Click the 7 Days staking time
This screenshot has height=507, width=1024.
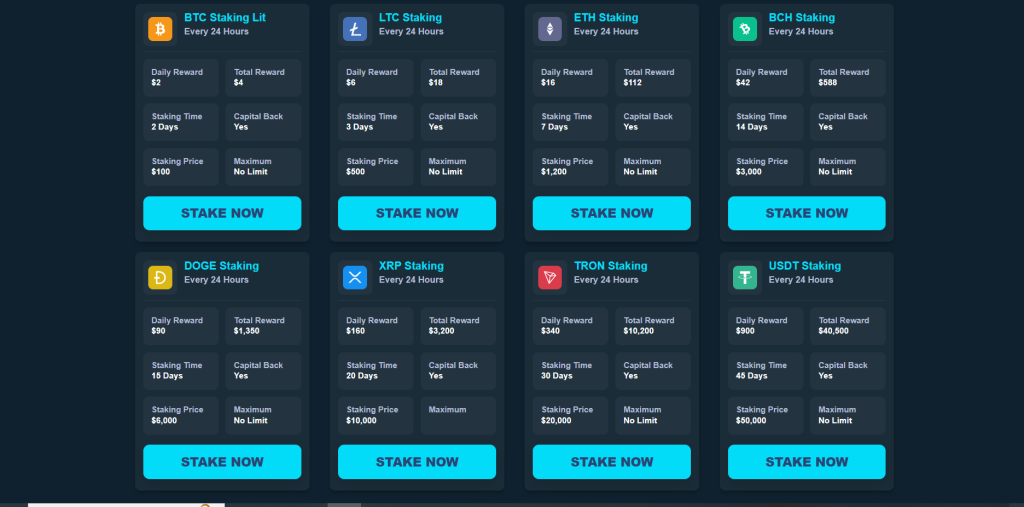[x=554, y=127]
